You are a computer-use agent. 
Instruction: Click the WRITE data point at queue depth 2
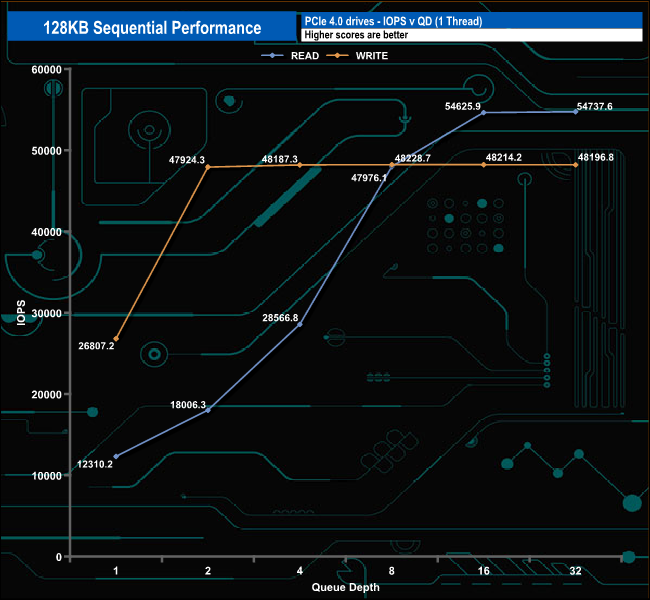(x=208, y=167)
